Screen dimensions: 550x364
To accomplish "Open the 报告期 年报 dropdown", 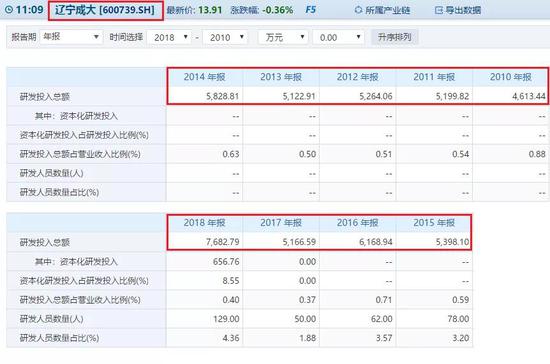I will coord(71,37).
